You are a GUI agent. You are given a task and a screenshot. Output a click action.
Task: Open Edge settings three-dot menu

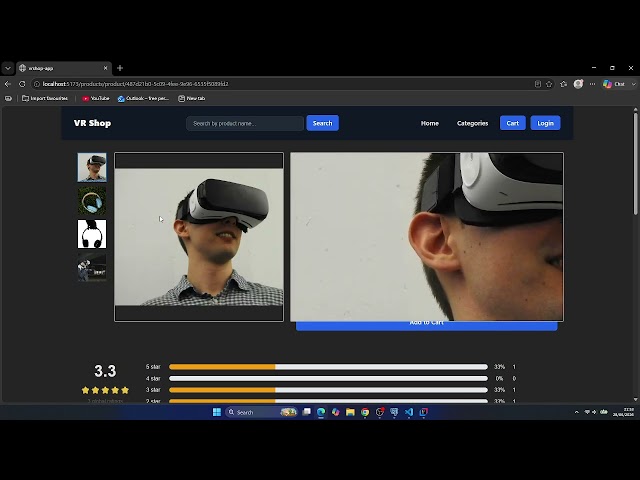592,84
